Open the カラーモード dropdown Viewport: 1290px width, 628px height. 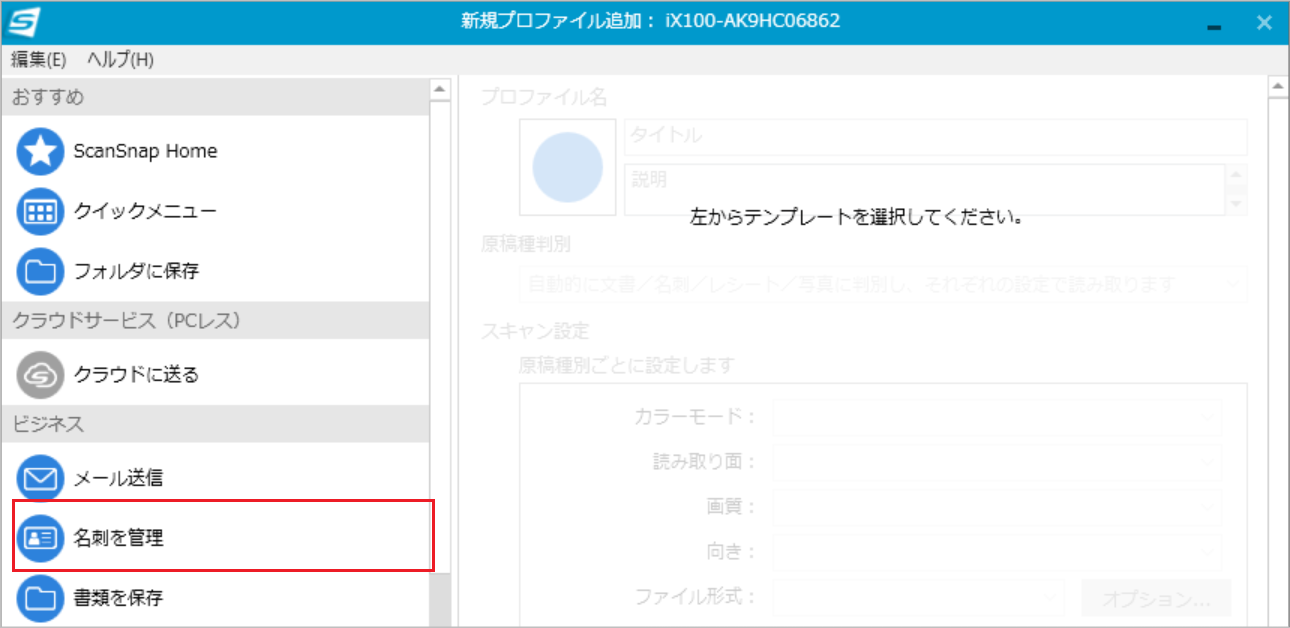(x=1207, y=417)
